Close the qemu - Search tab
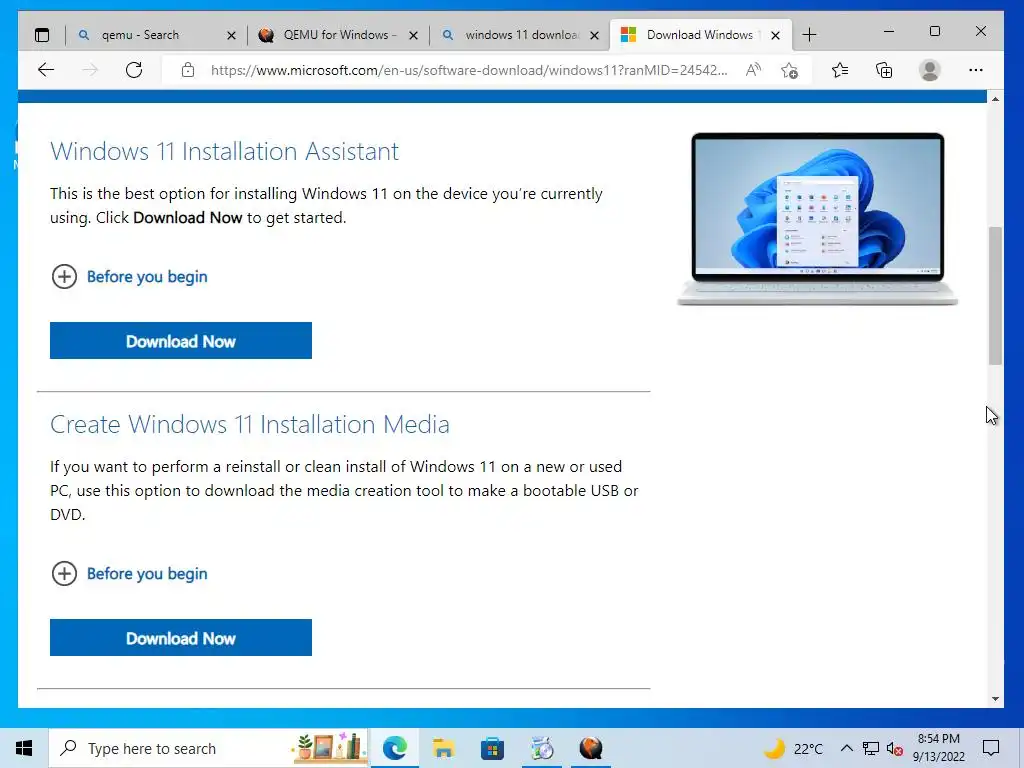Screen dimensions: 1024x768 pyautogui.click(x=231, y=35)
